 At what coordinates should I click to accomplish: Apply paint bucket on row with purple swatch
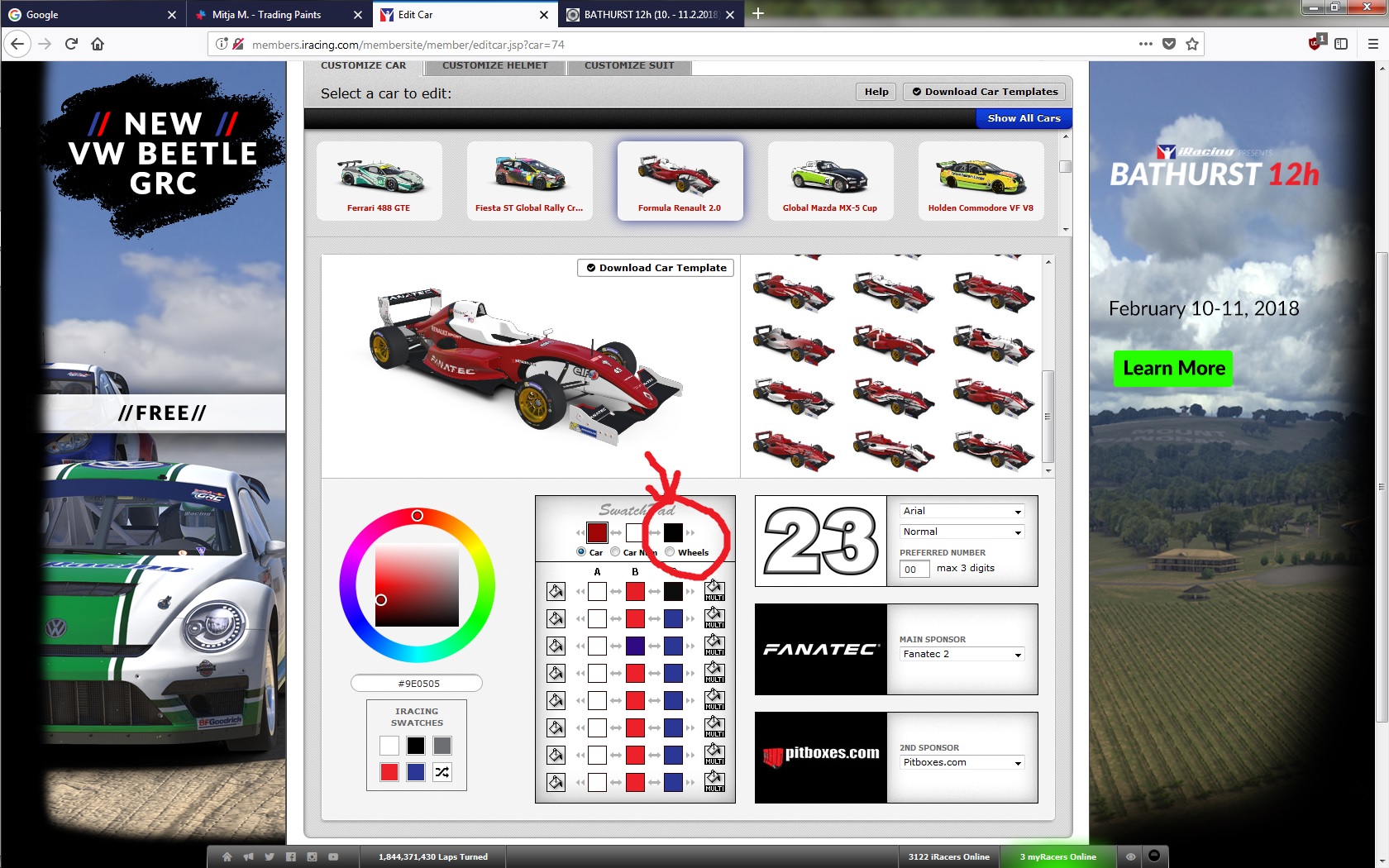(556, 646)
